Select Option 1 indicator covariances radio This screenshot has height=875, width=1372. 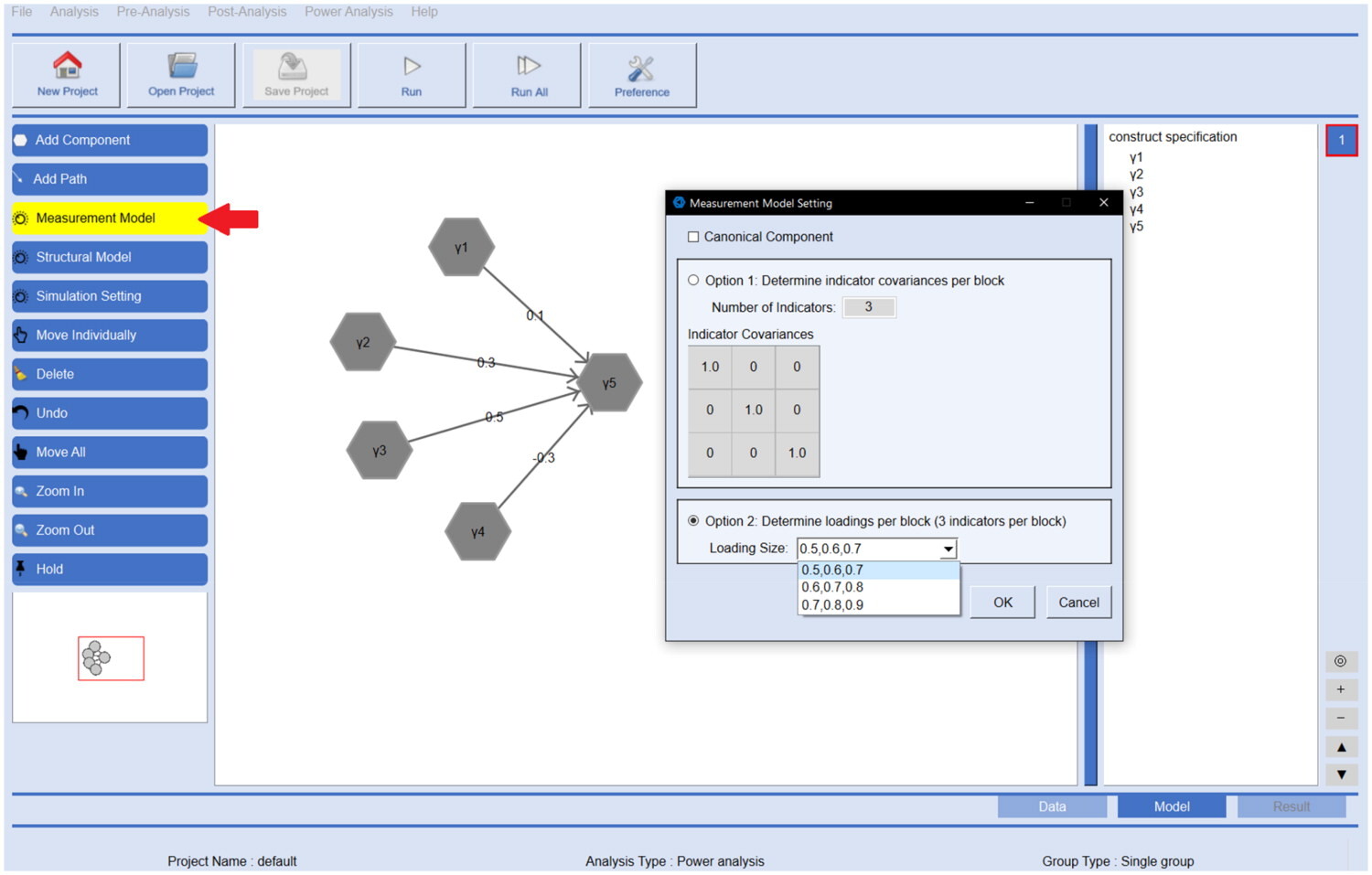(693, 281)
